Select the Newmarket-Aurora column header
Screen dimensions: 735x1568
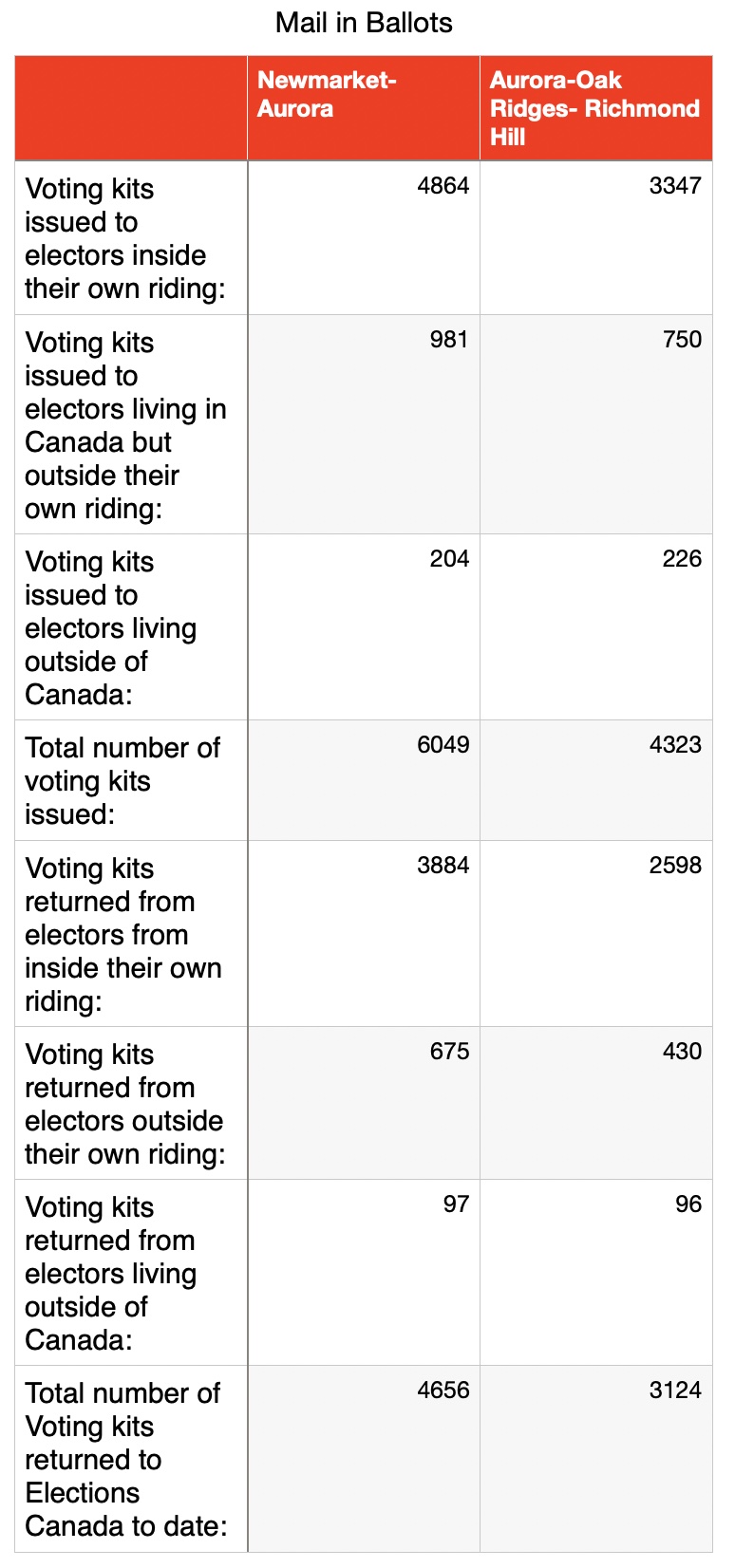click(364, 108)
